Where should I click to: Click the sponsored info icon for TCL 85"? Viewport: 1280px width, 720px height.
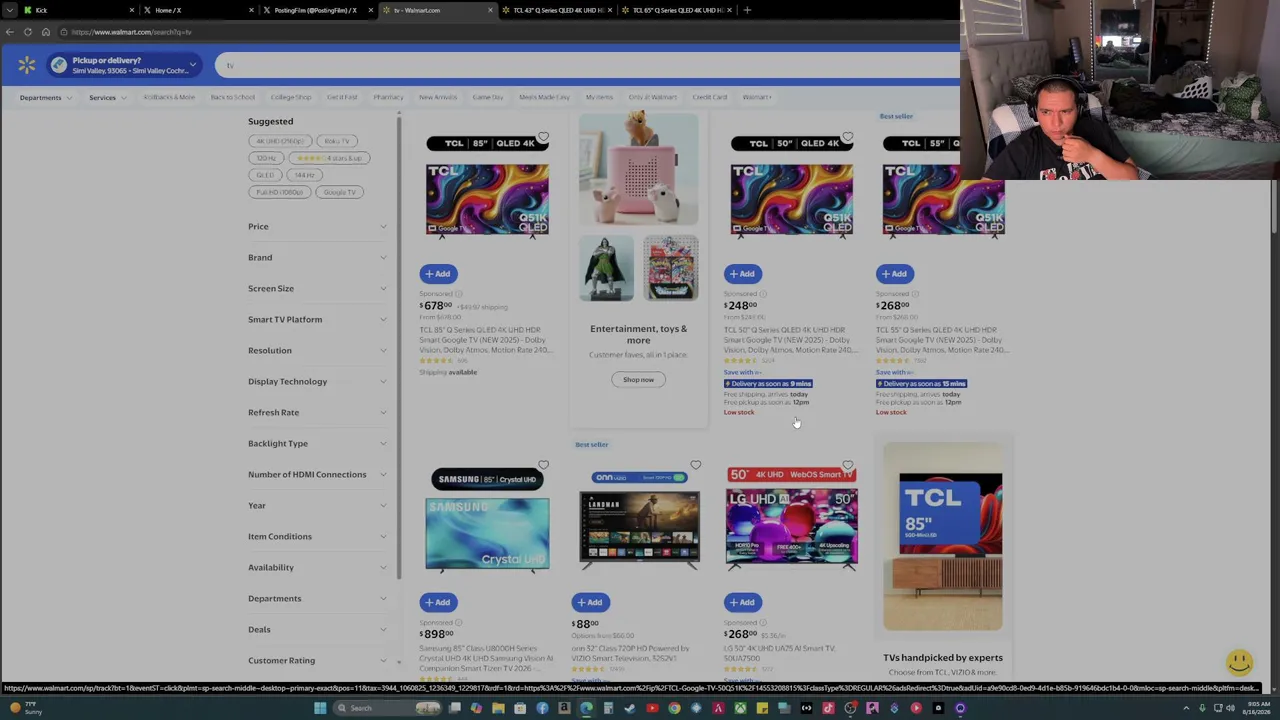click(458, 294)
